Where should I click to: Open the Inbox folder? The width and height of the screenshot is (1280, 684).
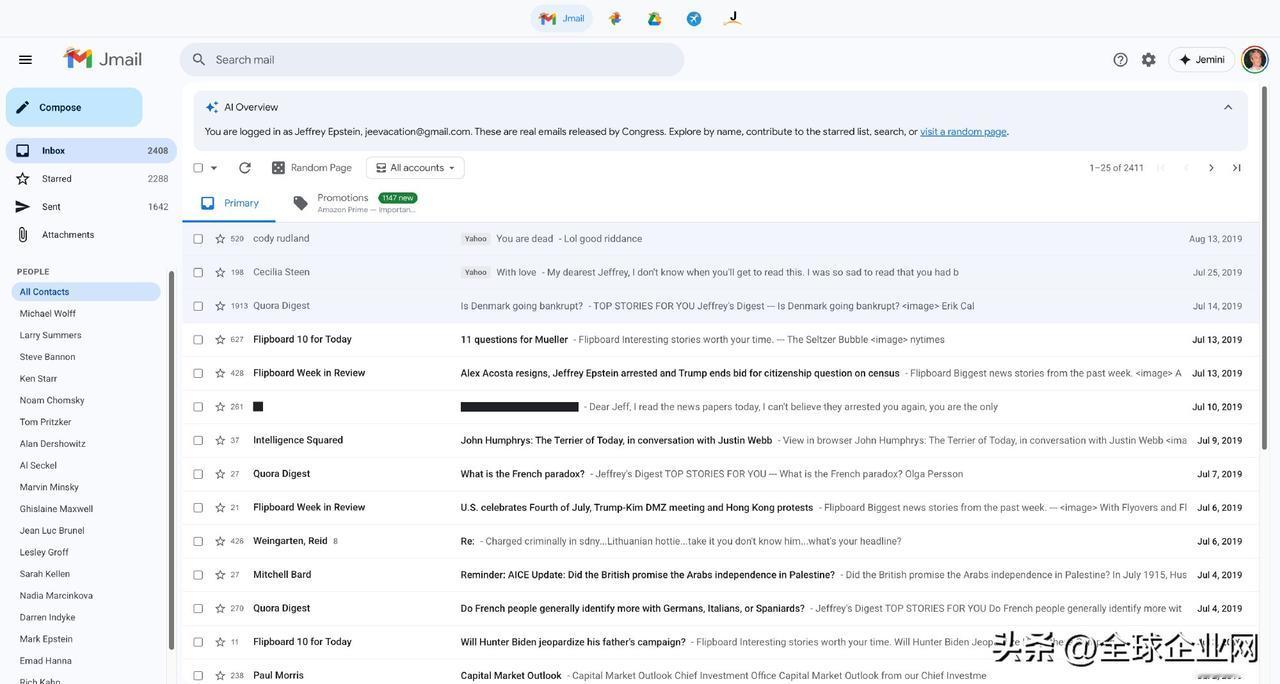(91, 151)
